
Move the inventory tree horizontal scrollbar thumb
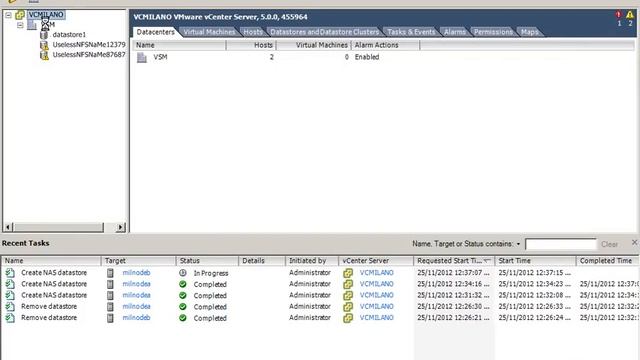(x=59, y=227)
